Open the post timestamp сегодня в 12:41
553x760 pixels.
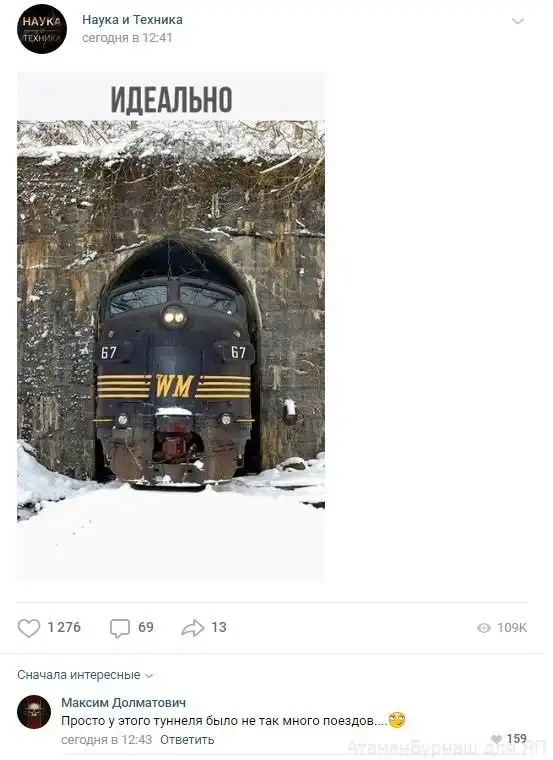[127, 38]
